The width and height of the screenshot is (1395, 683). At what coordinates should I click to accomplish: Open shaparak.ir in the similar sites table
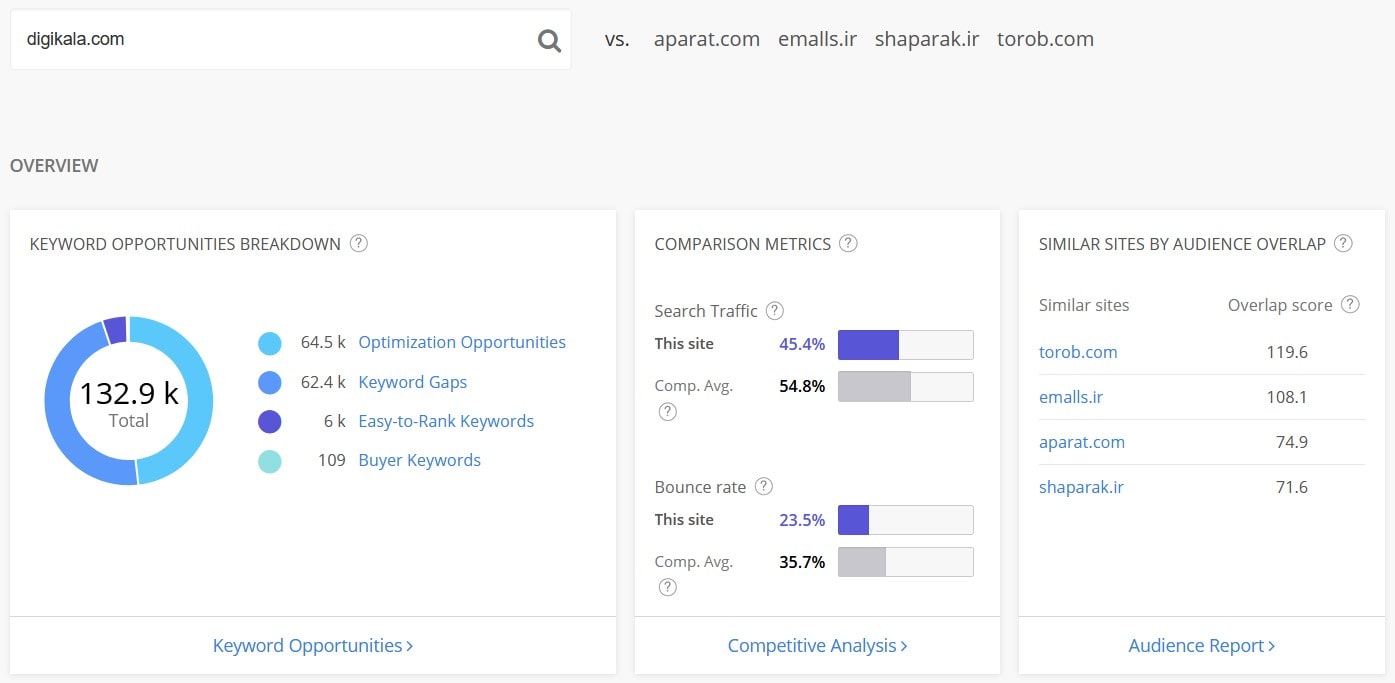coord(1082,487)
